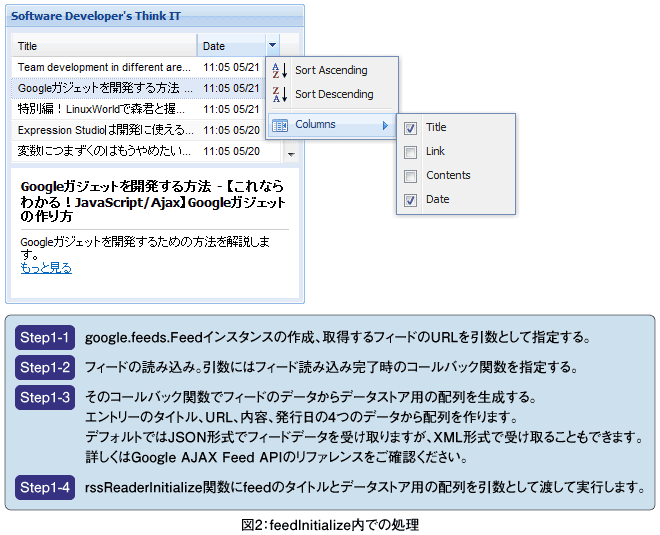Screen dimensions: 660x535
Task: Click the preview heading 'Googleガジェットを開発する方法 -【これなら...'
Action: tap(153, 201)
